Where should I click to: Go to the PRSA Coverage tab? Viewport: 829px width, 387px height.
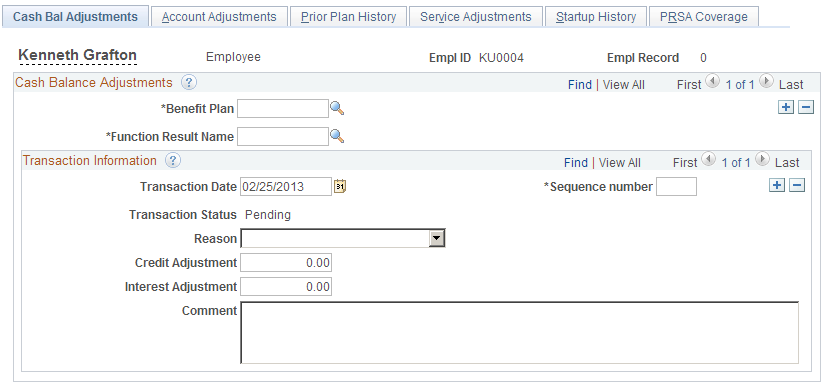coord(704,16)
